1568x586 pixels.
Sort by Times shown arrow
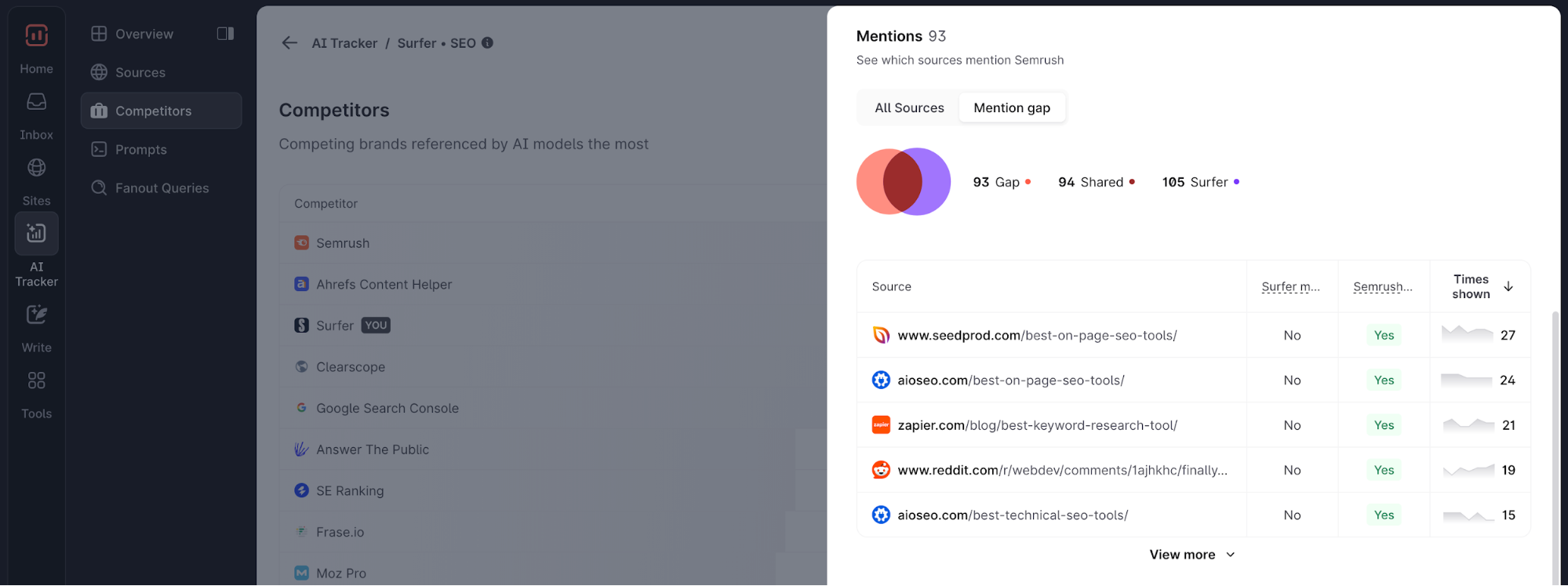click(1508, 286)
